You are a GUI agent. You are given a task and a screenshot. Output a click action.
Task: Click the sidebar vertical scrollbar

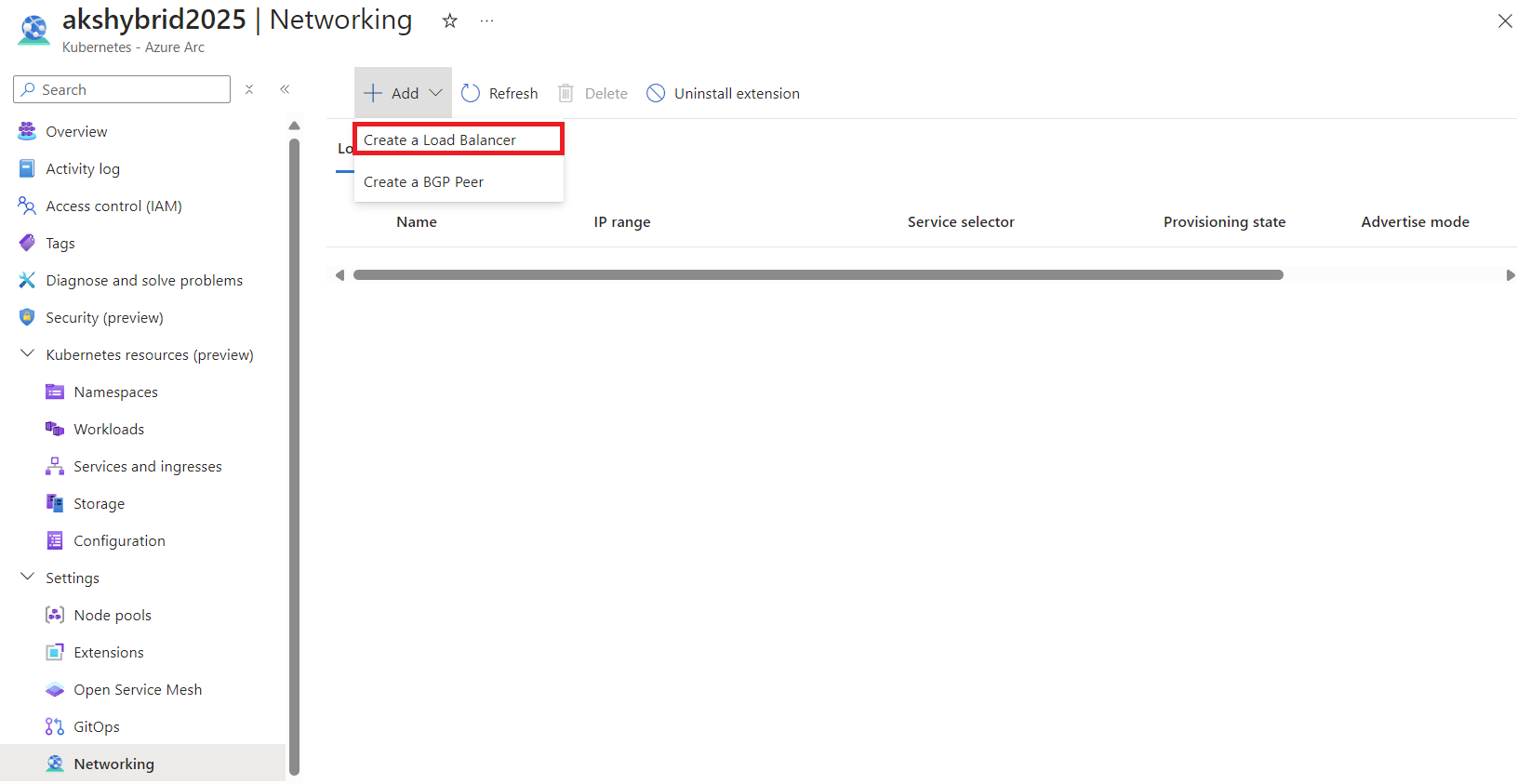[294, 456]
